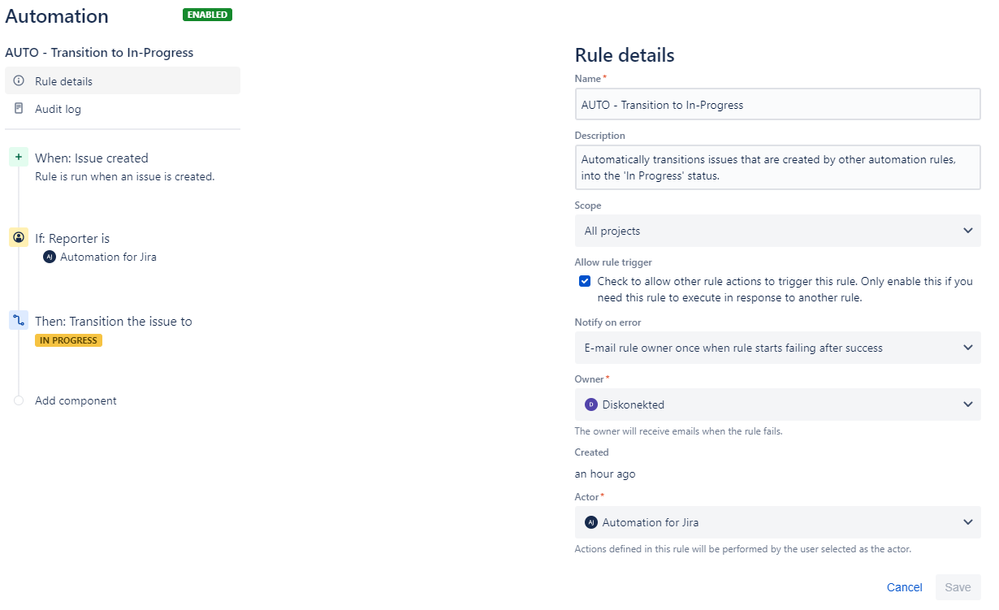
Task: Click the Save button
Action: click(958, 587)
